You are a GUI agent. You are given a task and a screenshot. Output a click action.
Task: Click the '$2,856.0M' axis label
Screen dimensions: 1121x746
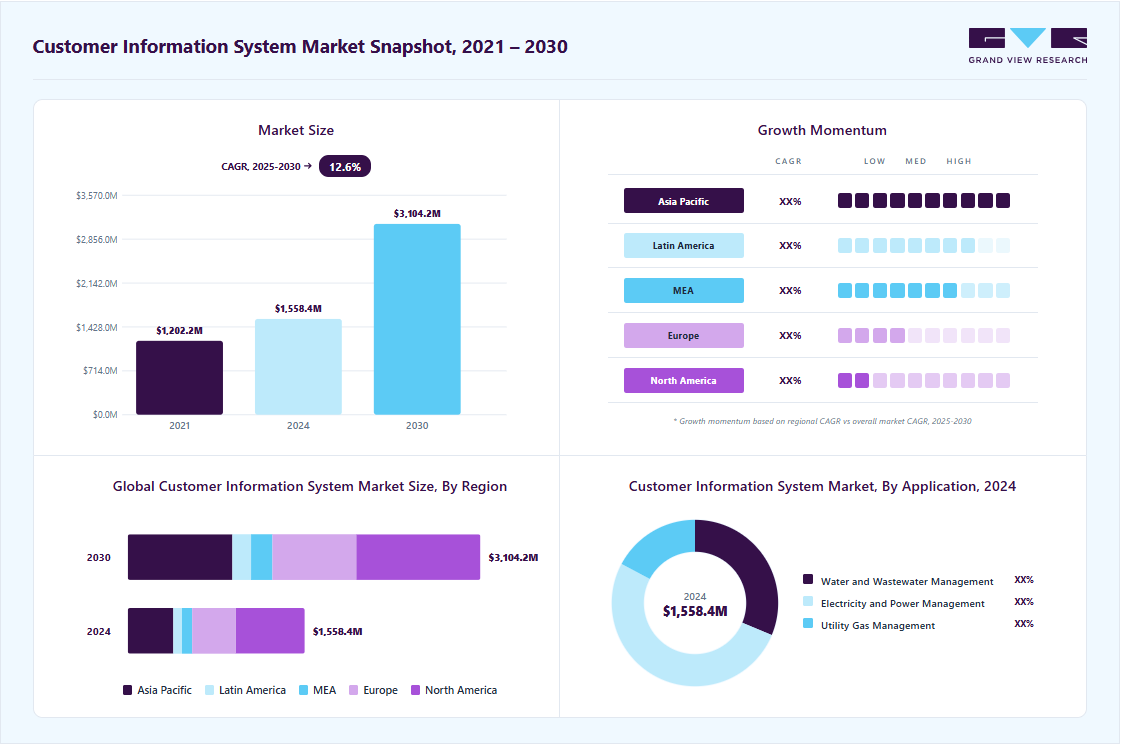[97, 240]
